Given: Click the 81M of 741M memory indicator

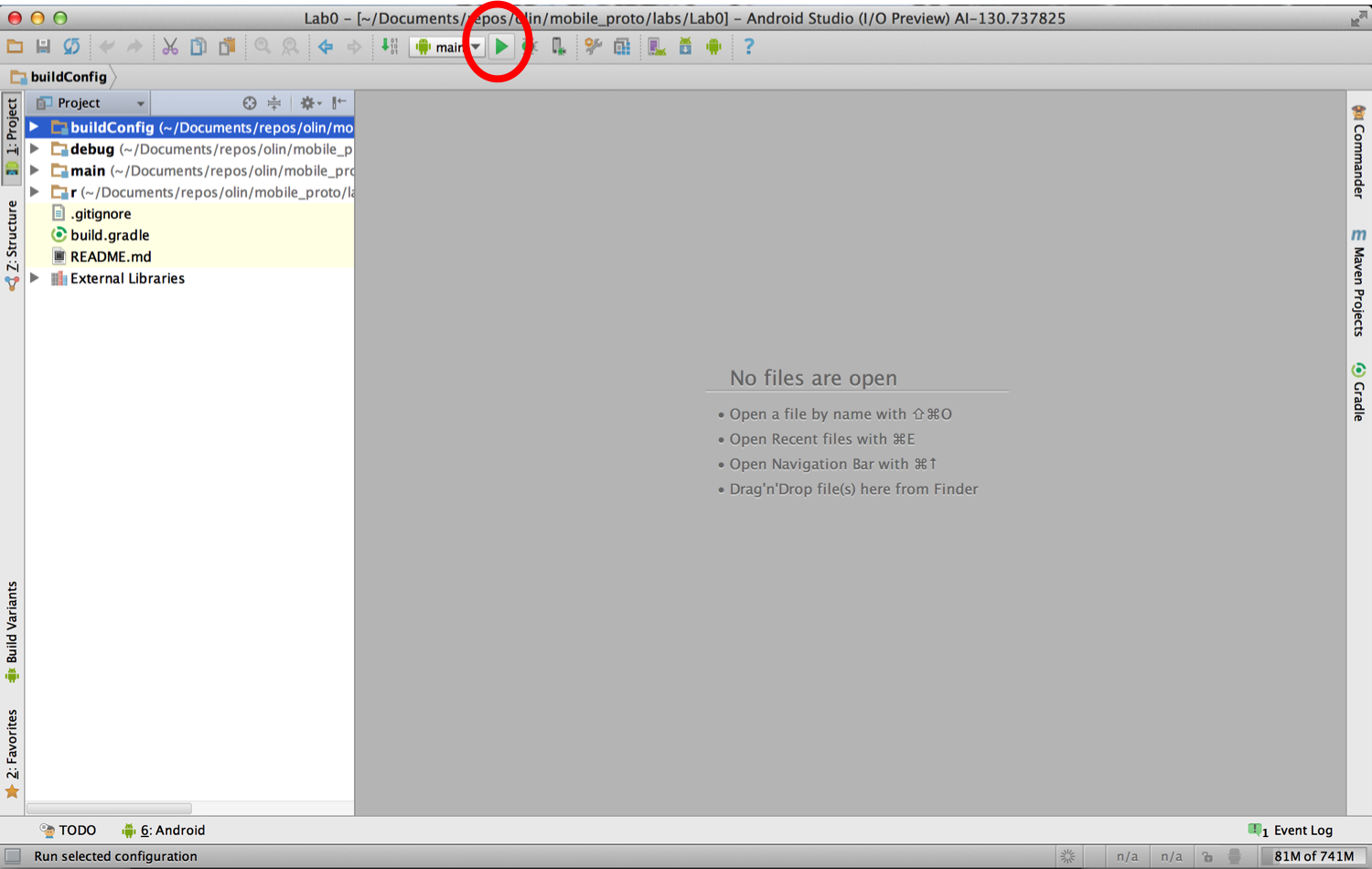Looking at the screenshot, I should [x=1313, y=857].
